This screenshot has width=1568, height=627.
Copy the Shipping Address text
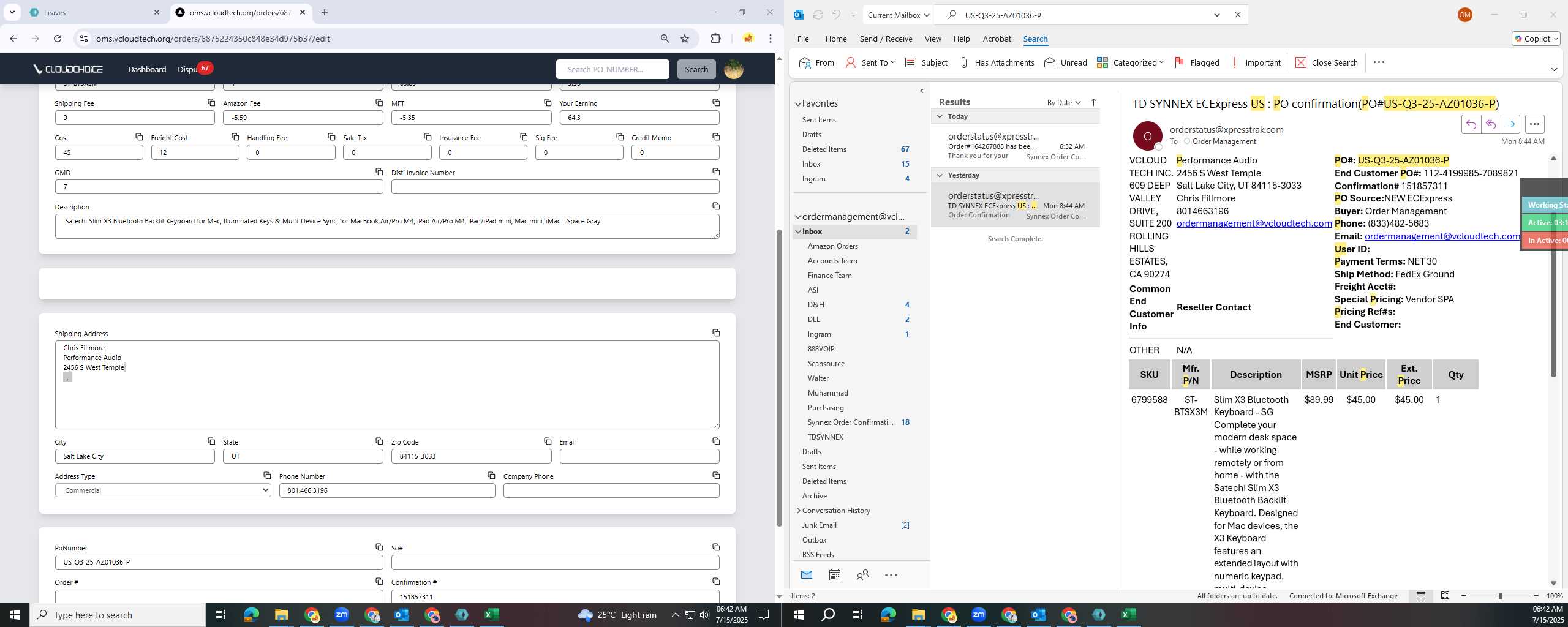point(716,333)
